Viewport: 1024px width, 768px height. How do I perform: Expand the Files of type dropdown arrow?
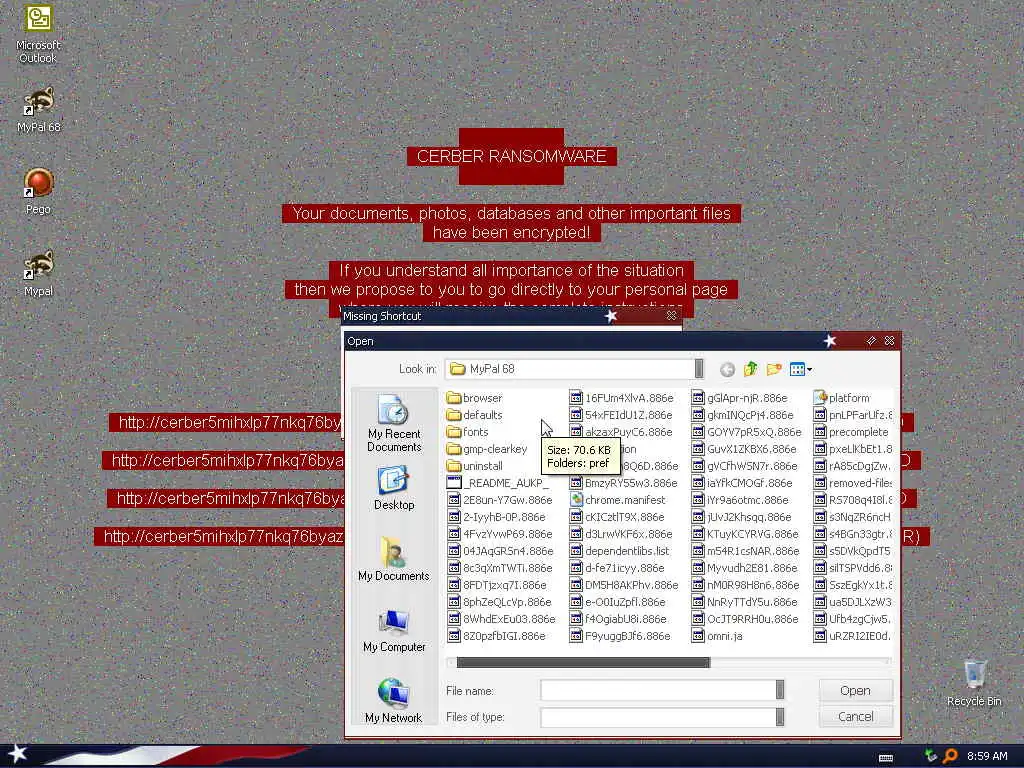tap(780, 716)
